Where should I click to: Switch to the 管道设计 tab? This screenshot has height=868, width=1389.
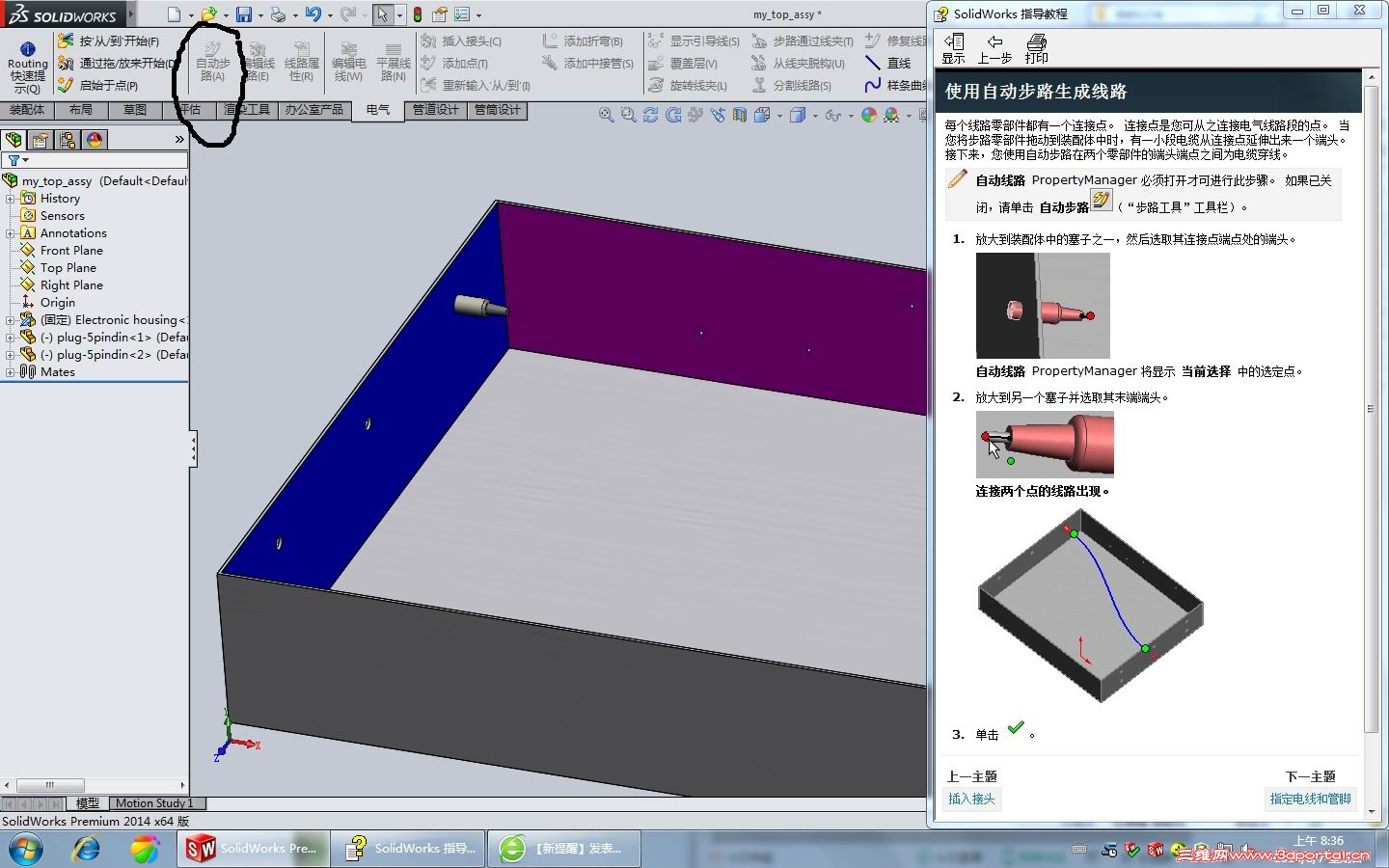coord(436,110)
